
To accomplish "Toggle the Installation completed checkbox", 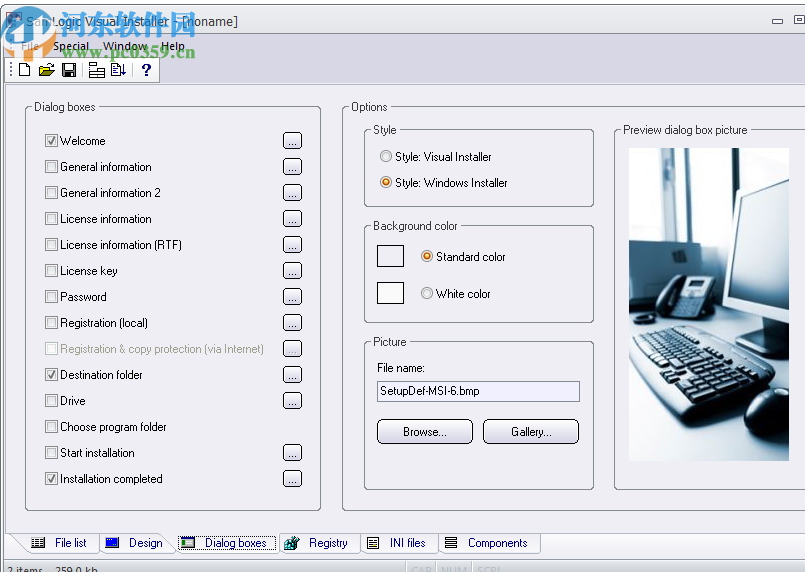I will coord(51,479).
